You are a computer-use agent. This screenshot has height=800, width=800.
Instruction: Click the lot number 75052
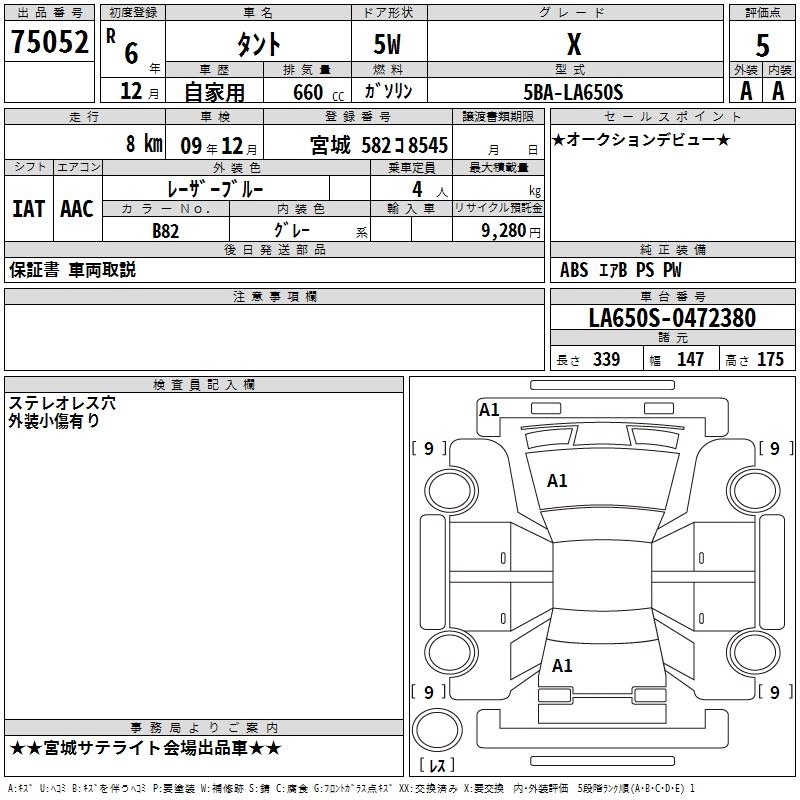50,43
